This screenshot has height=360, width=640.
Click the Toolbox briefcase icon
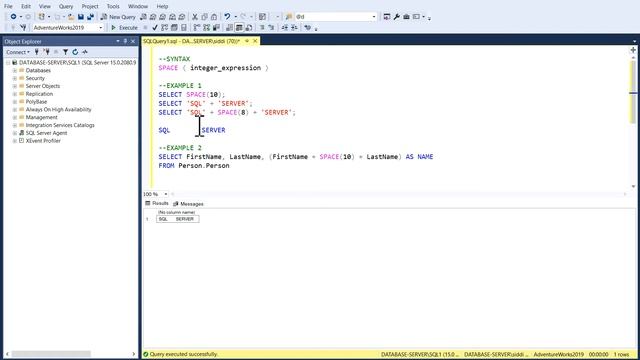(406, 17)
